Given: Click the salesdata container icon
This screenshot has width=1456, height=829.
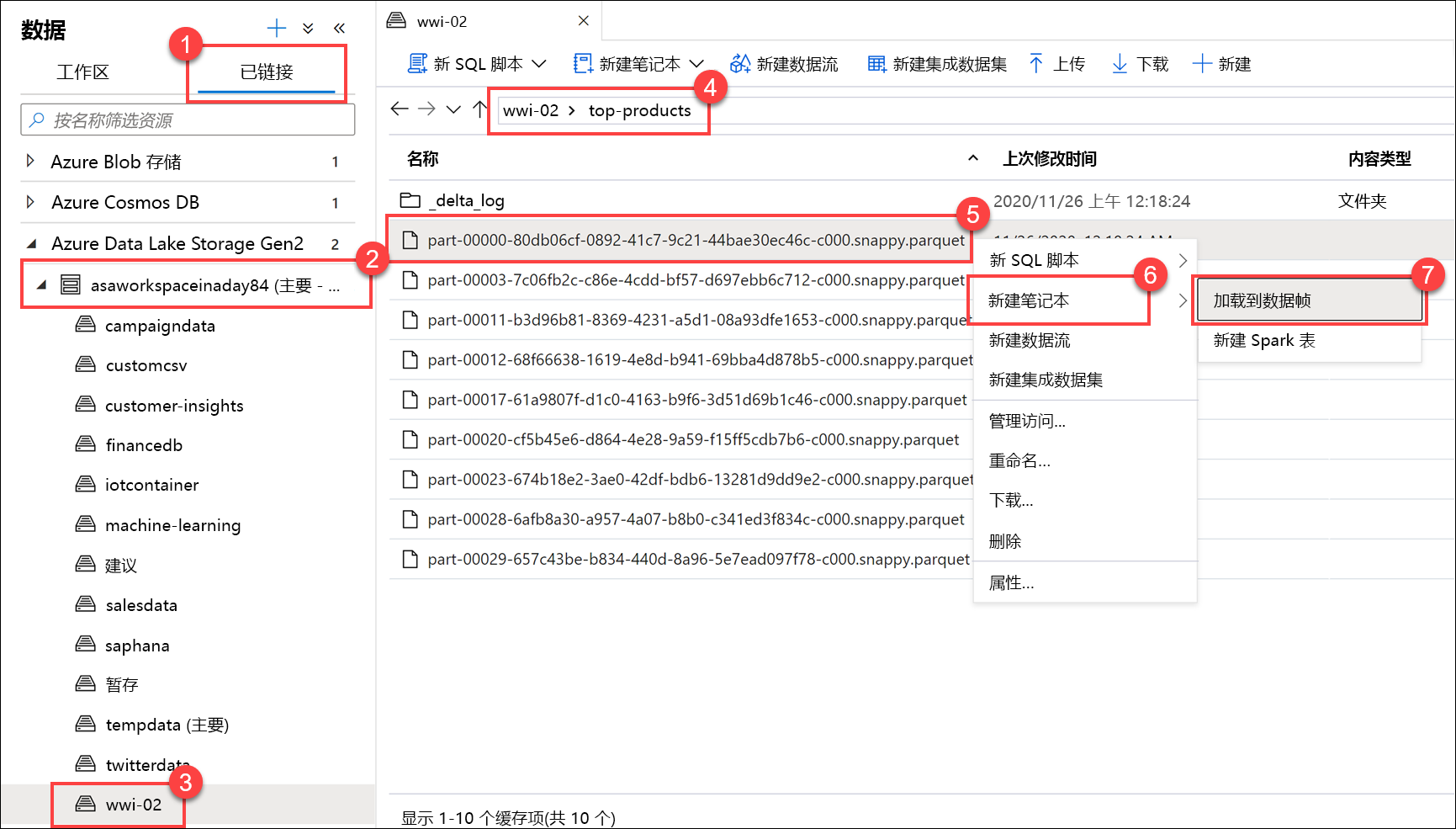Looking at the screenshot, I should tap(86, 604).
